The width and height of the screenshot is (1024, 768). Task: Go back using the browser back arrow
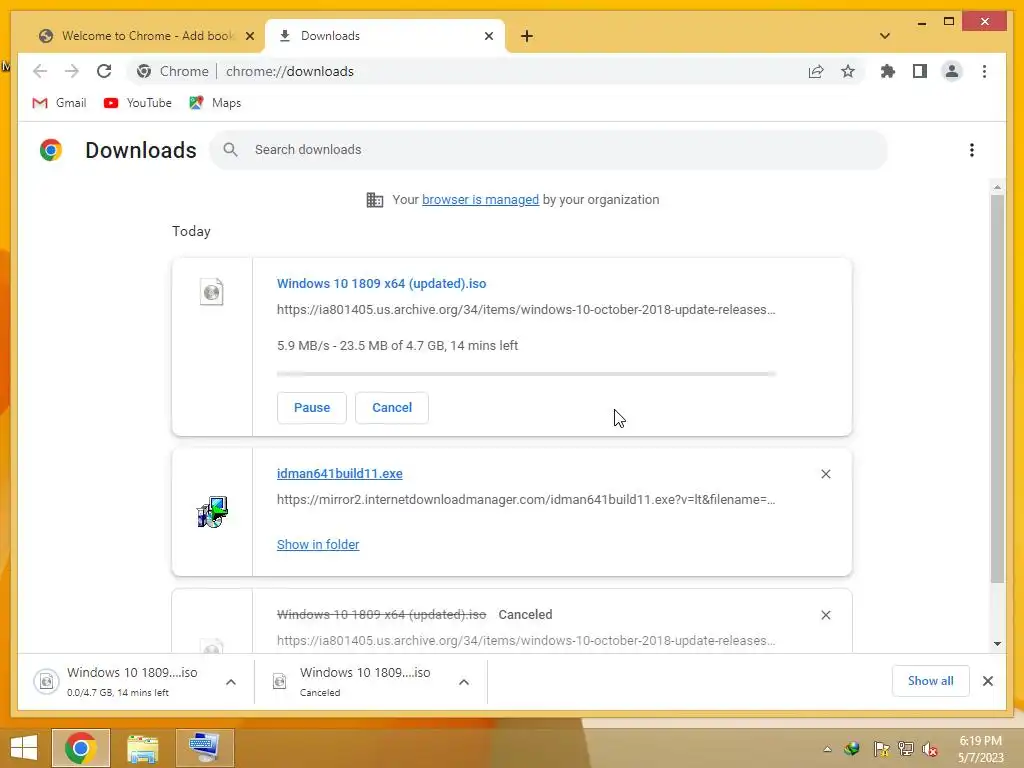[40, 71]
